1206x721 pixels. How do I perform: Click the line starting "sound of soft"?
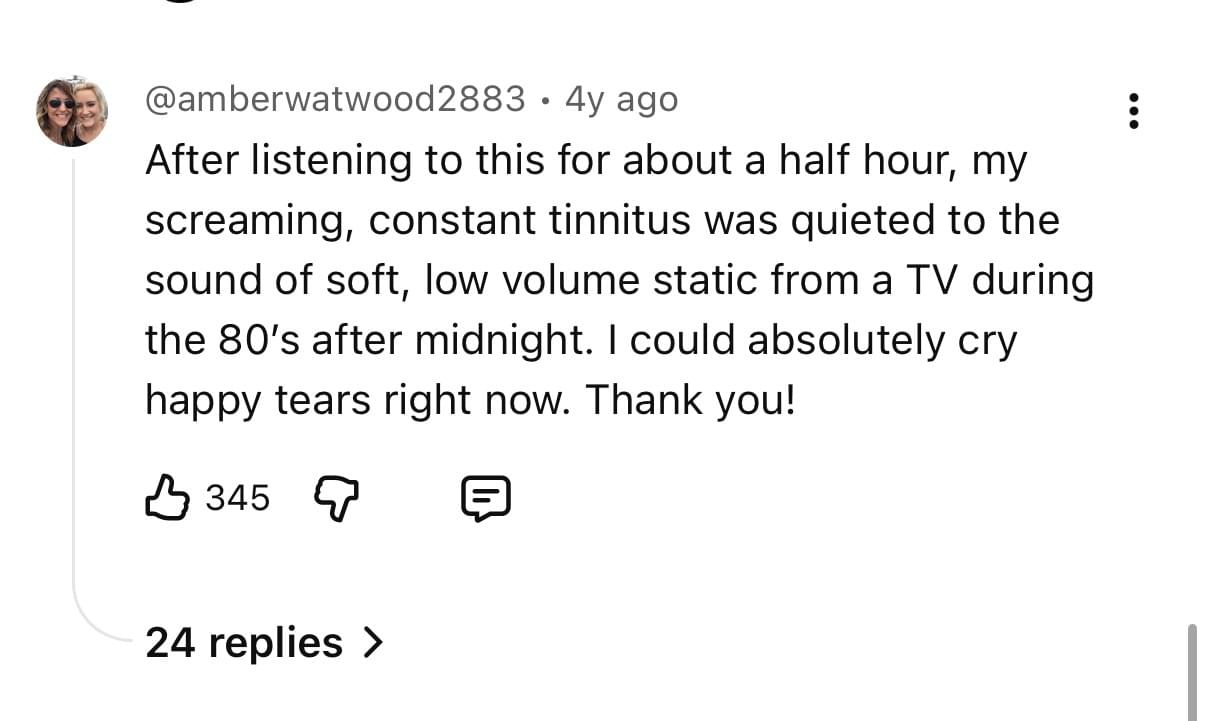[619, 281]
